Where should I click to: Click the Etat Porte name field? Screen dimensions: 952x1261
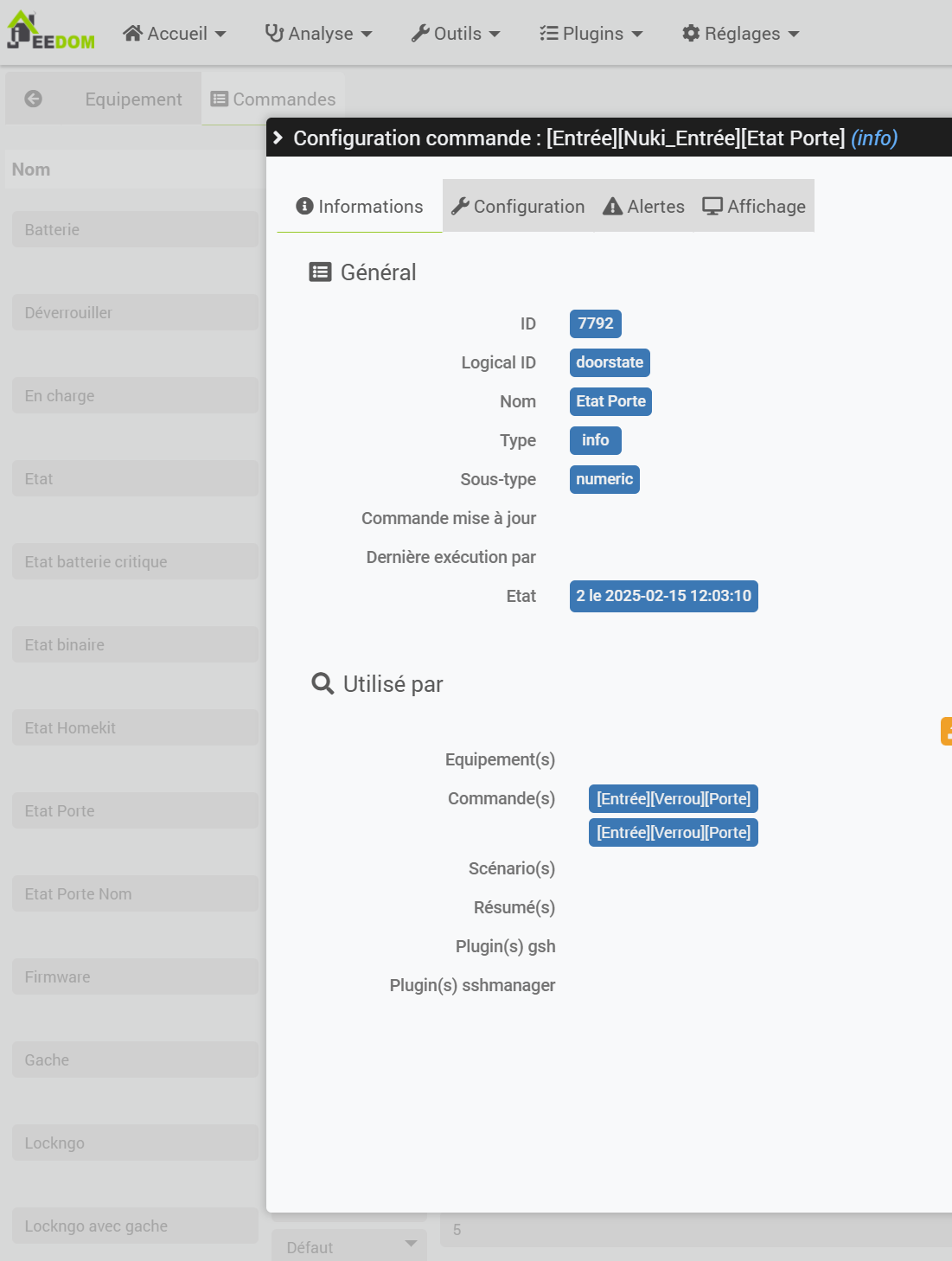tap(135, 810)
